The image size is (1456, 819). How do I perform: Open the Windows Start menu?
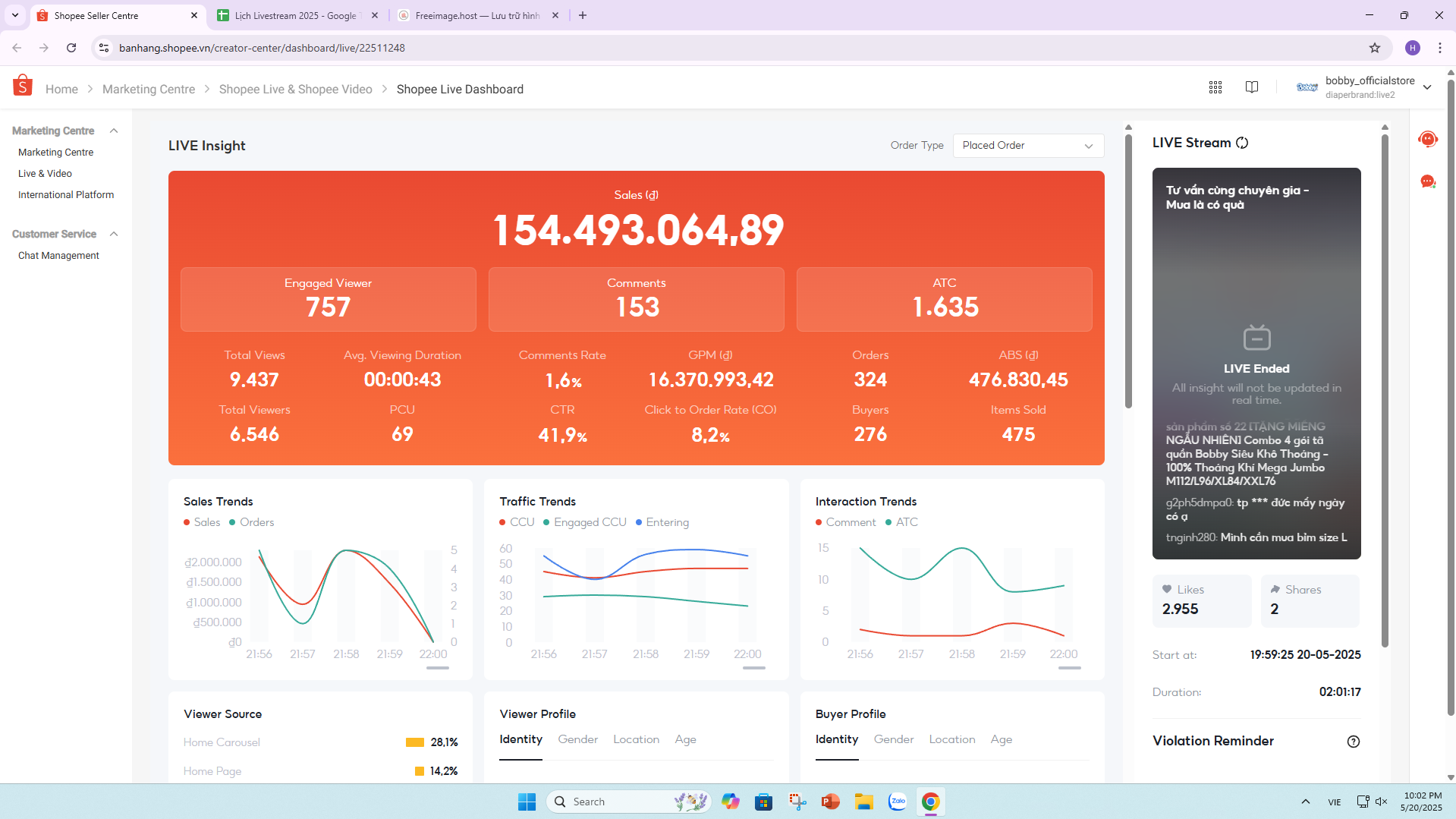pos(527,802)
